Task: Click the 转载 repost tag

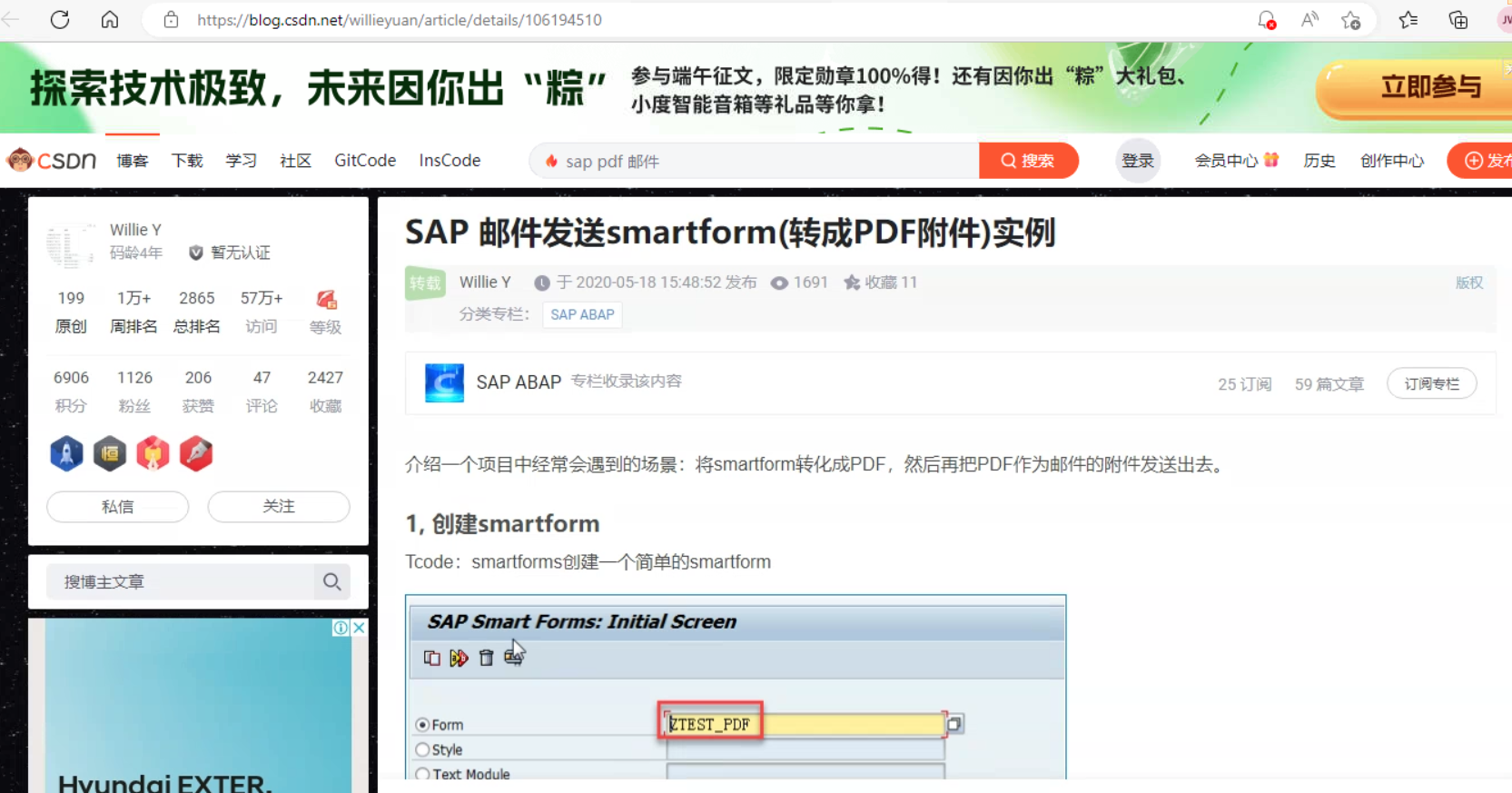Action: (425, 283)
